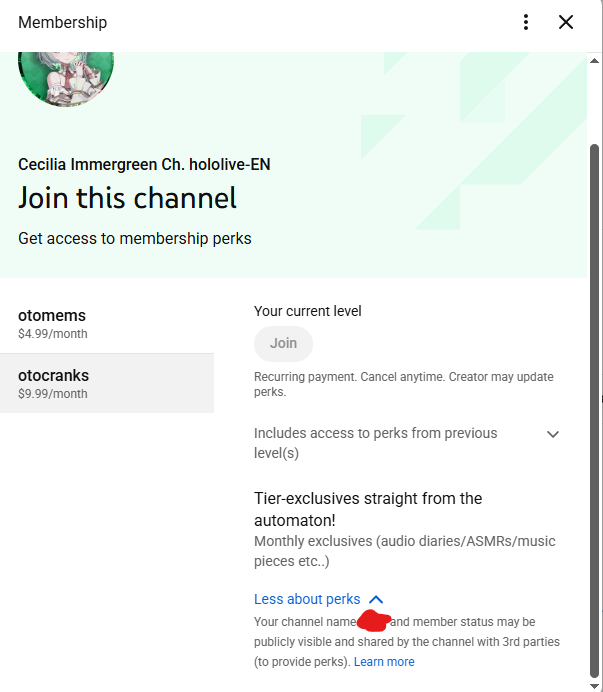Open the Learn more link
This screenshot has height=692, width=603.
click(384, 662)
